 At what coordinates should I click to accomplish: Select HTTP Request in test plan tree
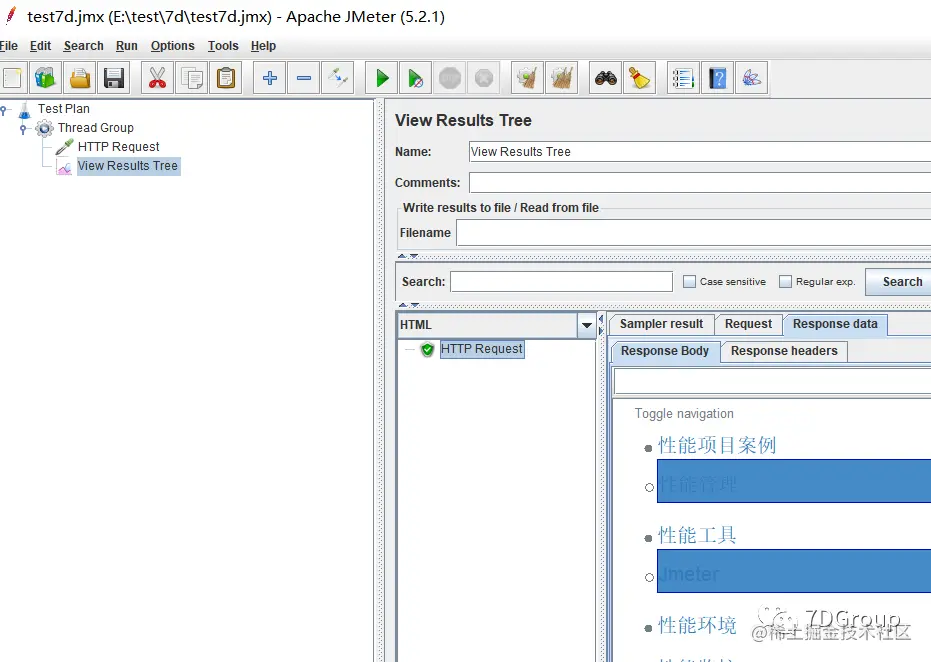pos(119,147)
